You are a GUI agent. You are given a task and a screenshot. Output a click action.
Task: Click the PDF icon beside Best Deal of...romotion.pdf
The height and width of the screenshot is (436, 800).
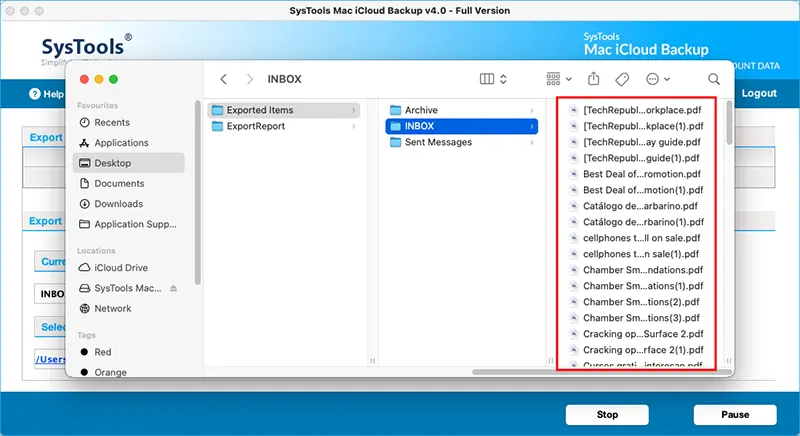[573, 174]
